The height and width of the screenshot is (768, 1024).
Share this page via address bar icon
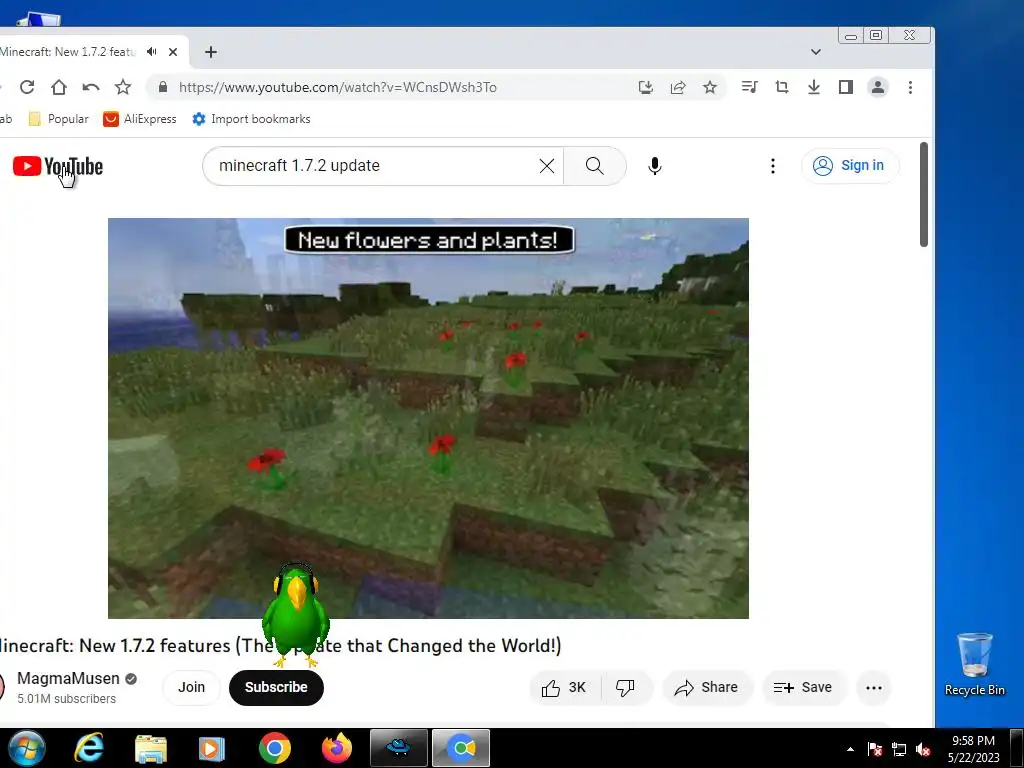tap(678, 88)
